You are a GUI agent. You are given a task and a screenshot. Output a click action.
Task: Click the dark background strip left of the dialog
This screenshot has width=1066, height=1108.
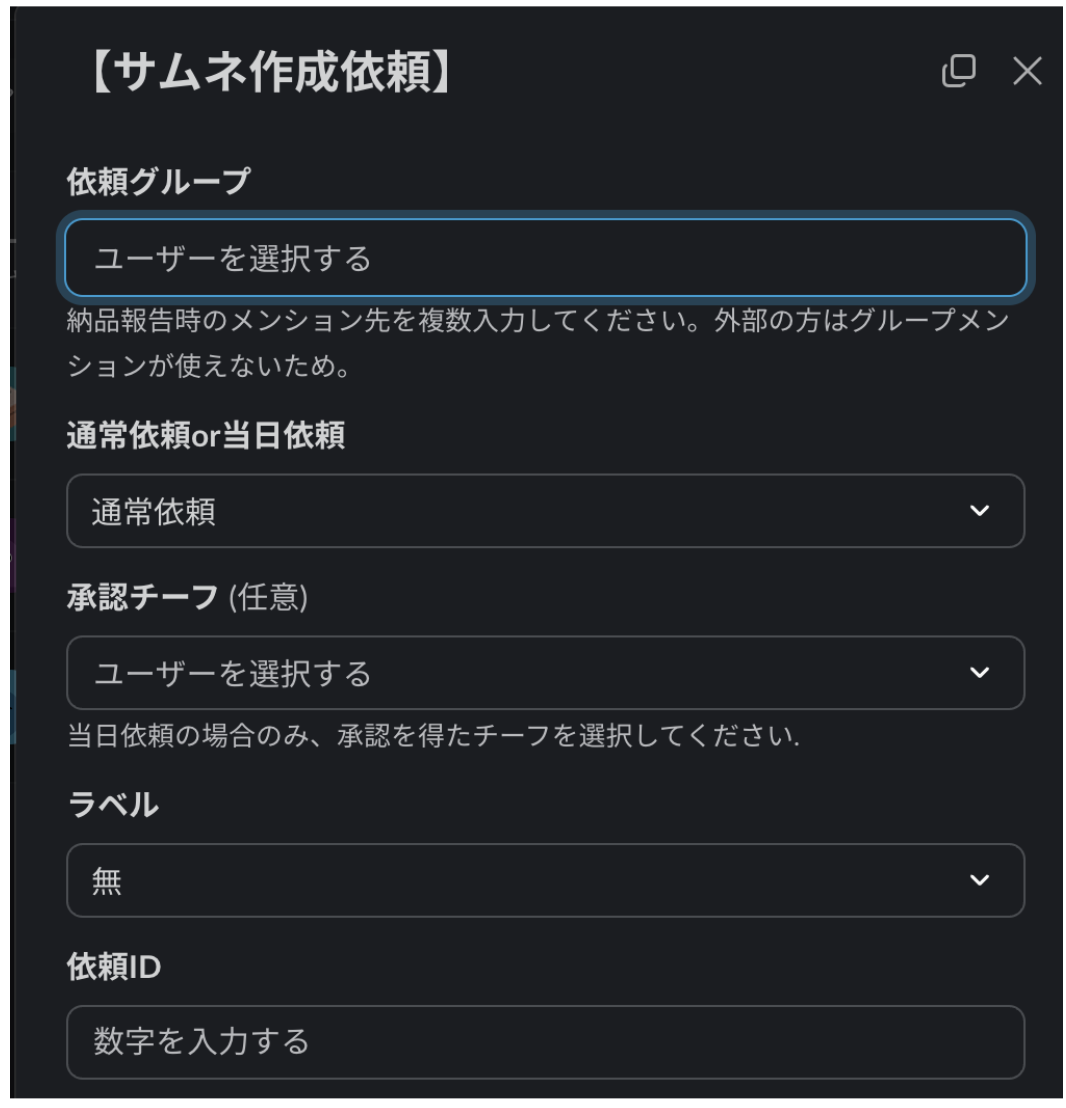pyautogui.click(x=5, y=550)
